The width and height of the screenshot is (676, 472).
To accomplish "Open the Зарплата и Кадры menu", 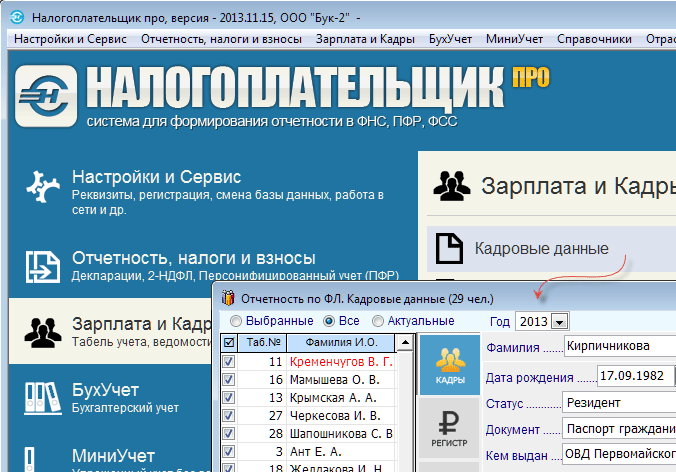I will click(x=365, y=39).
